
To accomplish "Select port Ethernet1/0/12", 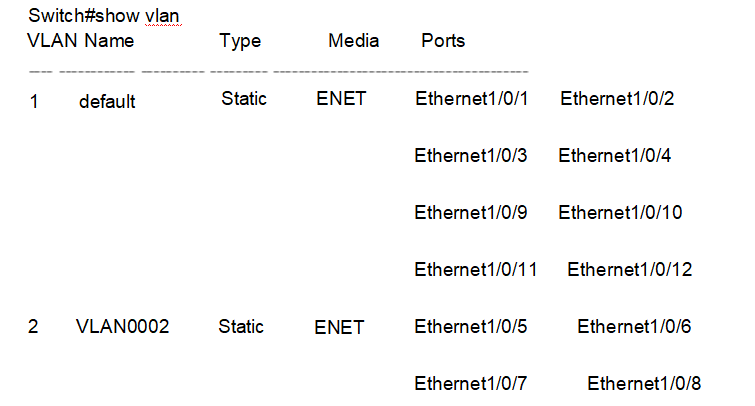I will tap(630, 269).
